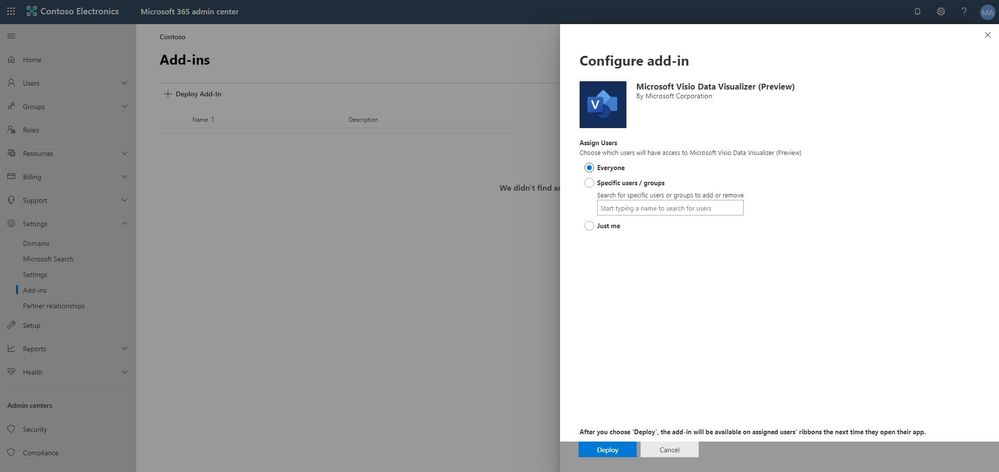This screenshot has height=472, width=999.
Task: Open Compliance admin center link
Action: click(41, 453)
